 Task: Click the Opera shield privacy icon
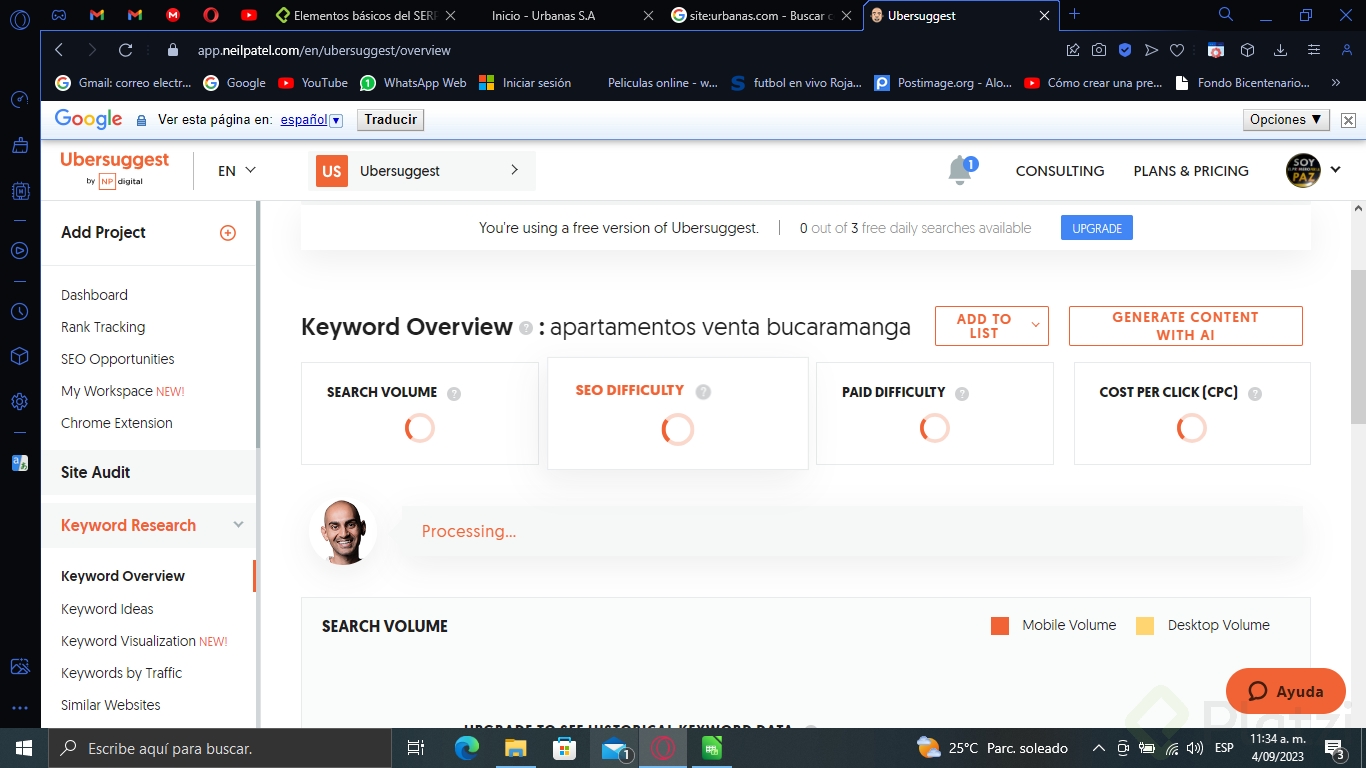coord(1125,50)
